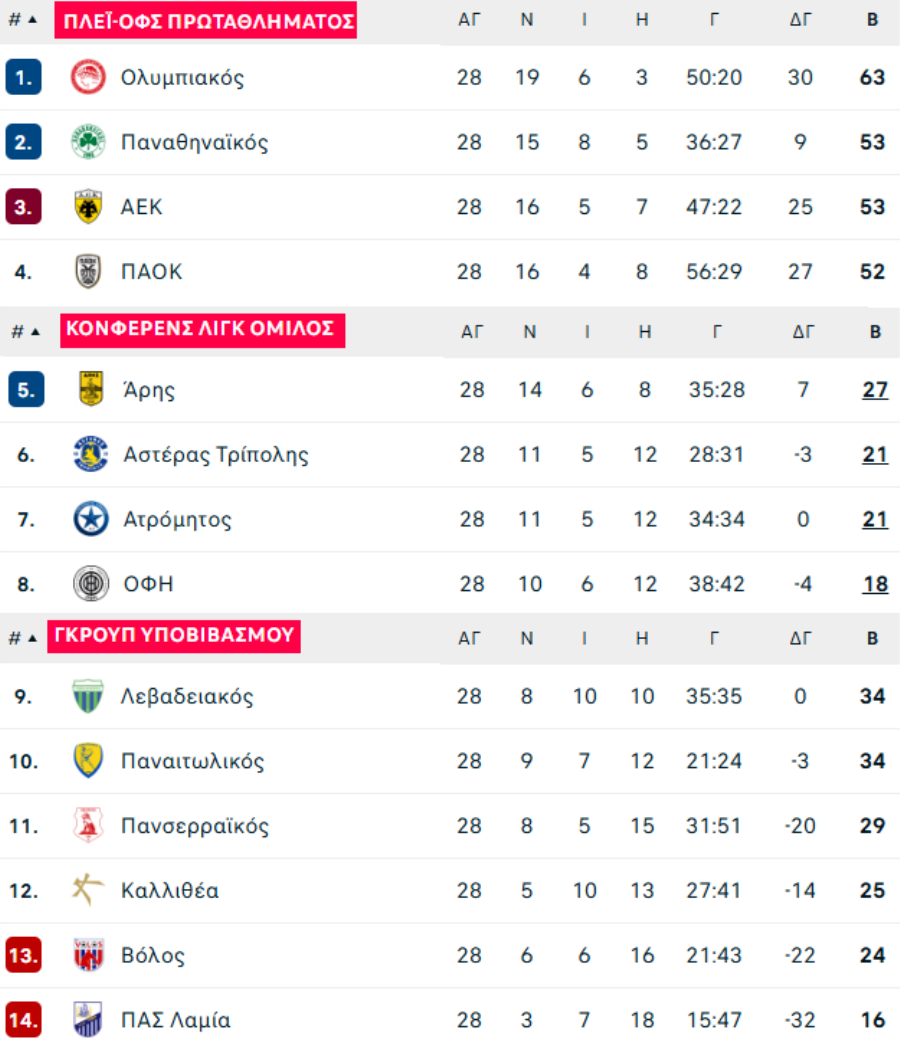
Task: Click the Λεβαδειακός green shield logo
Action: point(88,696)
